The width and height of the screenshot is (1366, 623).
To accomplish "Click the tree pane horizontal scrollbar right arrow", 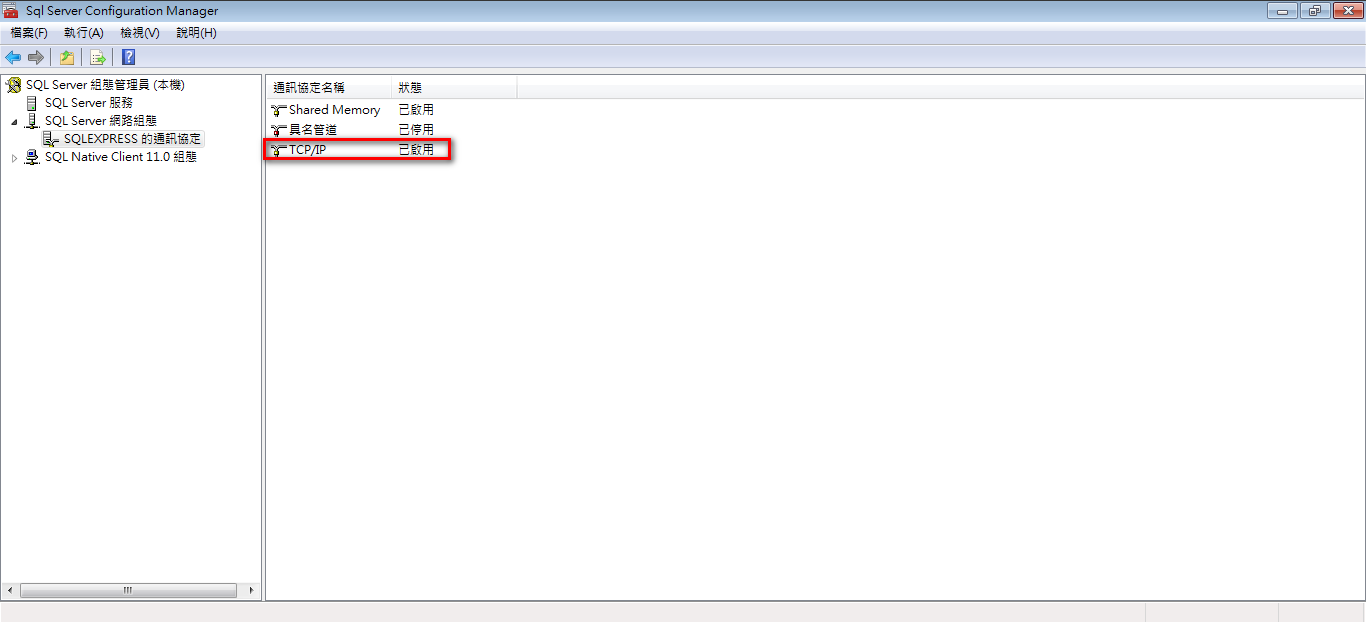I will click(252, 590).
